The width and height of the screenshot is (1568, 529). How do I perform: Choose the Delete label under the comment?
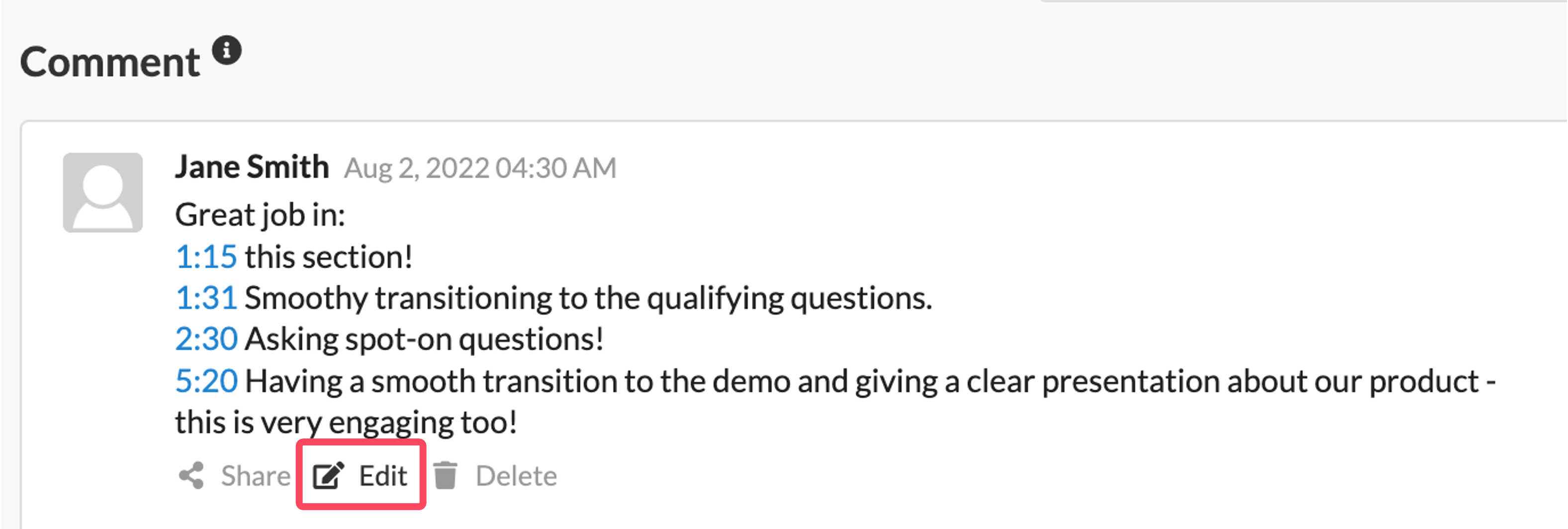(516, 475)
